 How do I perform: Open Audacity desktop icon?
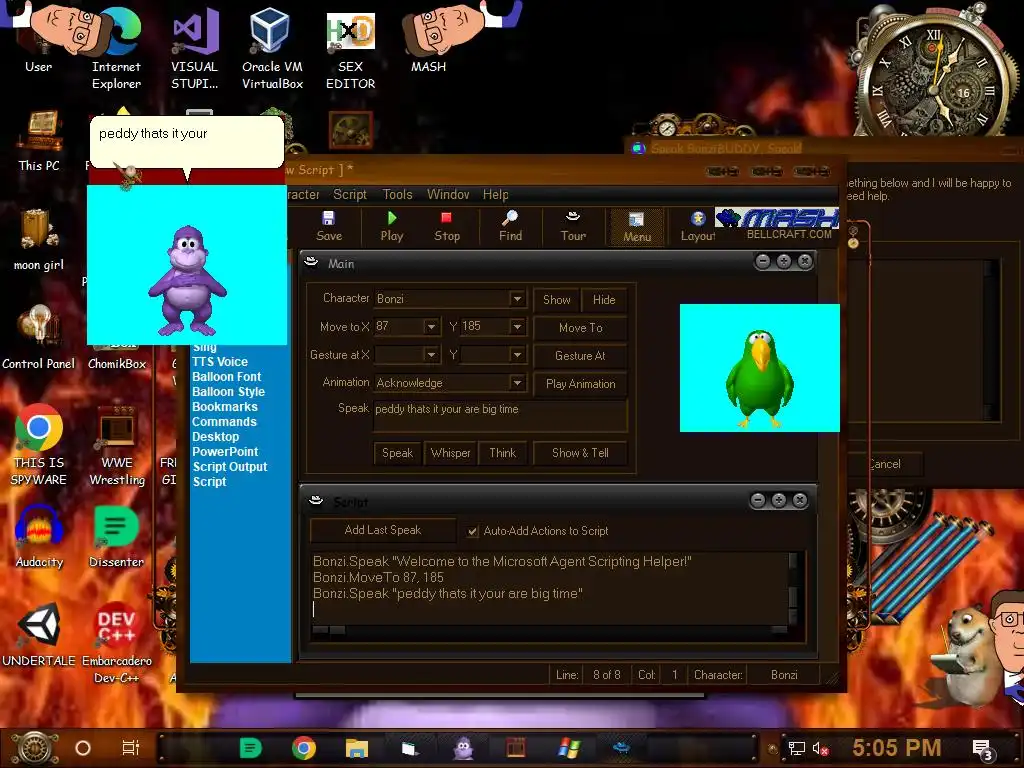pyautogui.click(x=39, y=537)
